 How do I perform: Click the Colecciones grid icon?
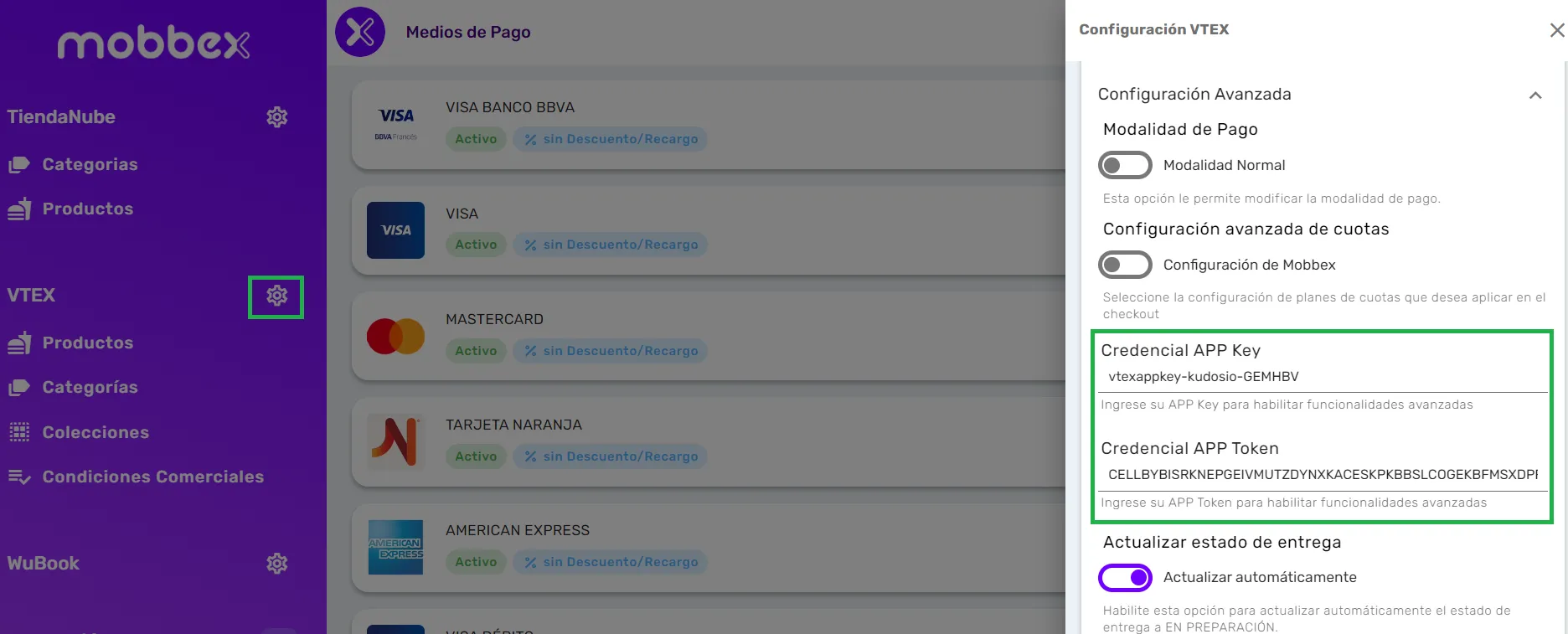19,432
